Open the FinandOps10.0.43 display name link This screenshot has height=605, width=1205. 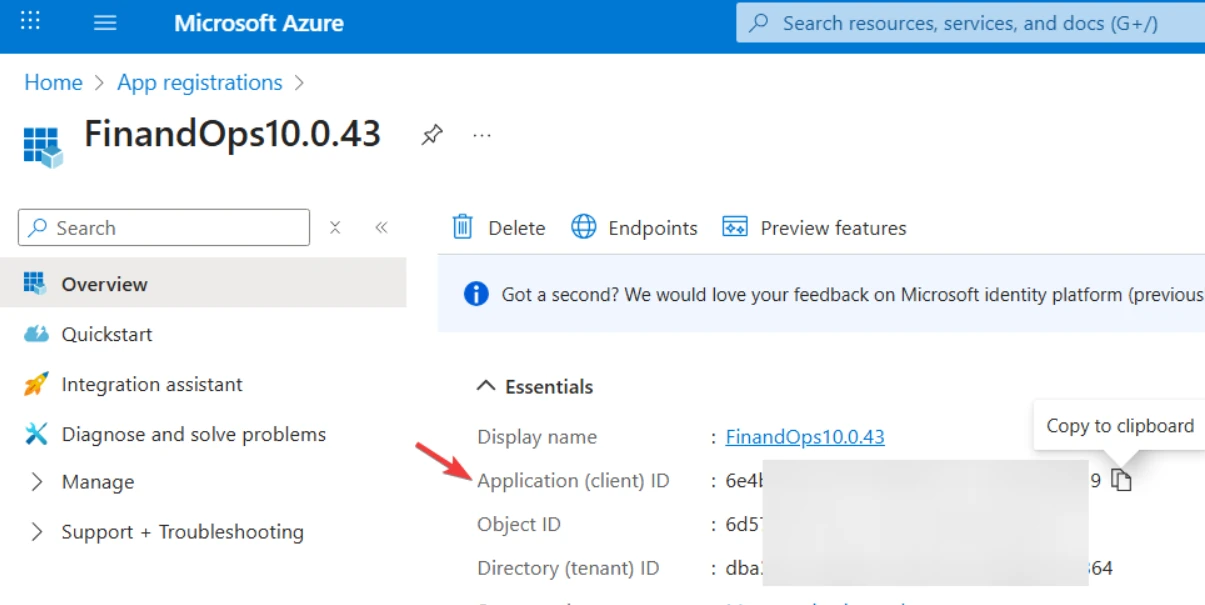coord(805,437)
